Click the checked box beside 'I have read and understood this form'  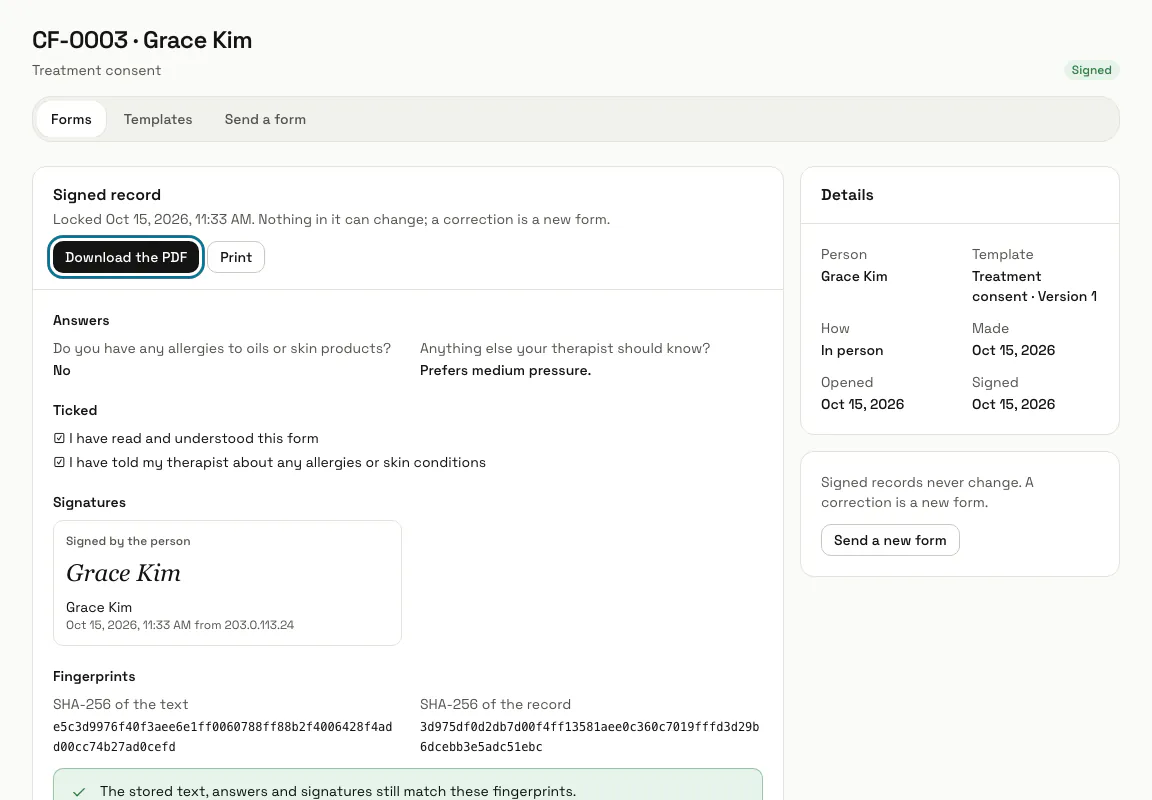[x=60, y=439]
